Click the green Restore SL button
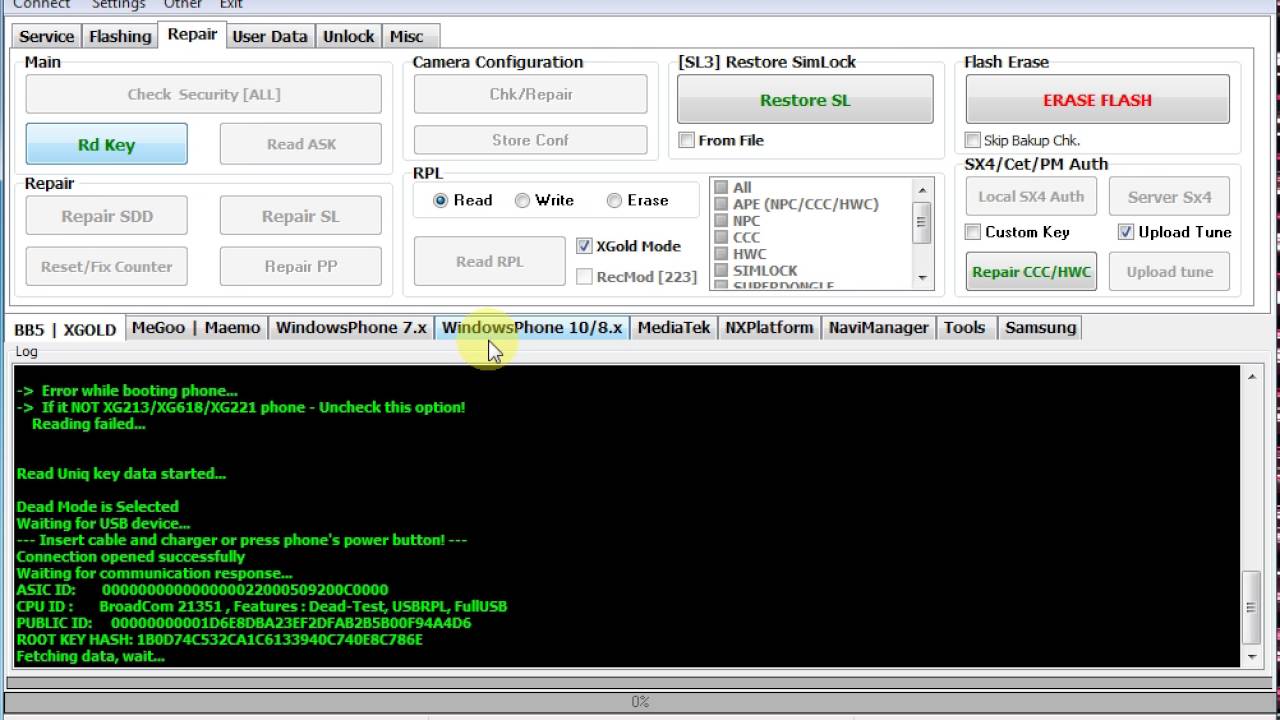Viewport: 1280px width, 720px height. (805, 100)
